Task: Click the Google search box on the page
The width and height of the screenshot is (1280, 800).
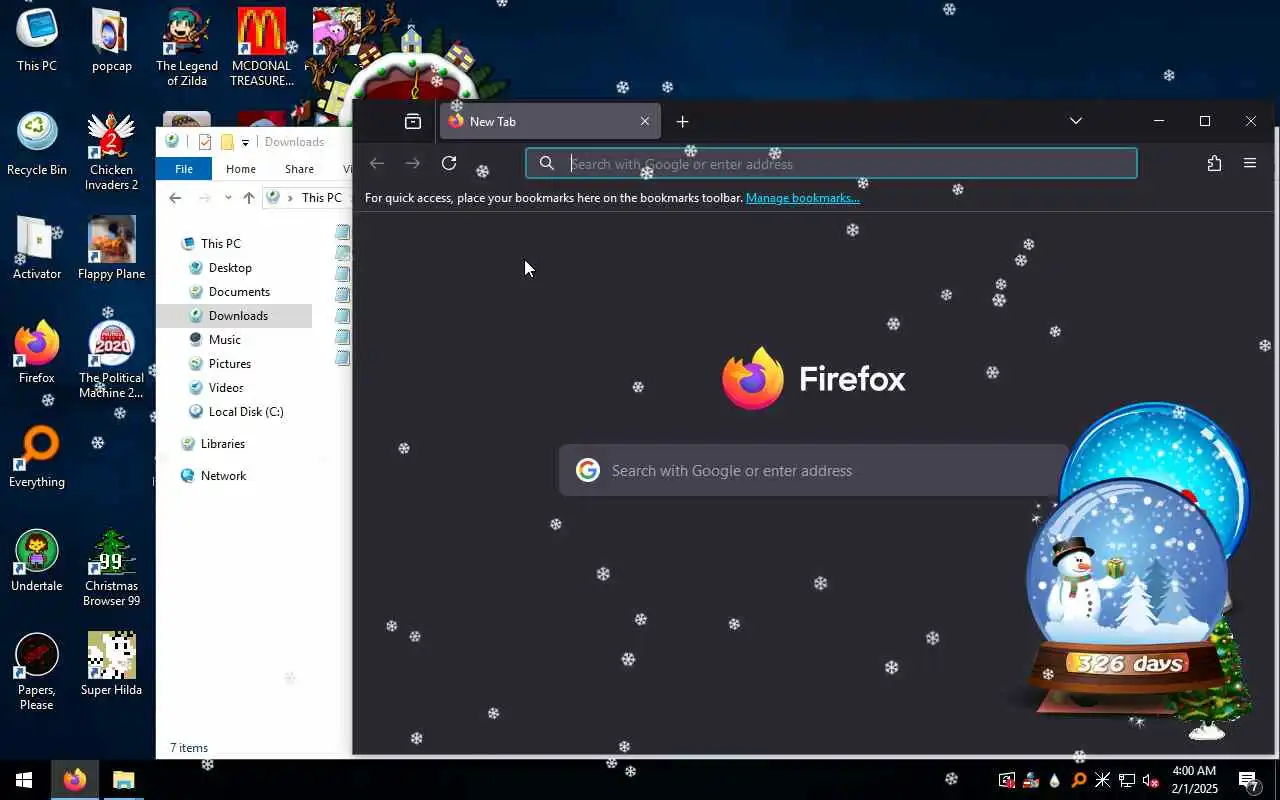Action: (814, 470)
